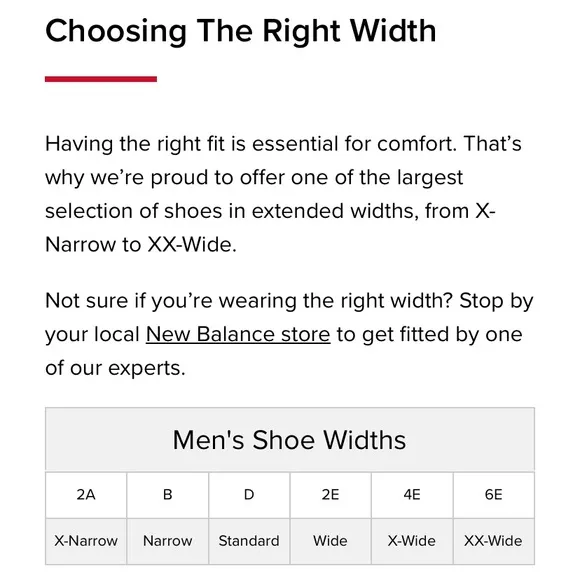Select the D width cell

249,495
